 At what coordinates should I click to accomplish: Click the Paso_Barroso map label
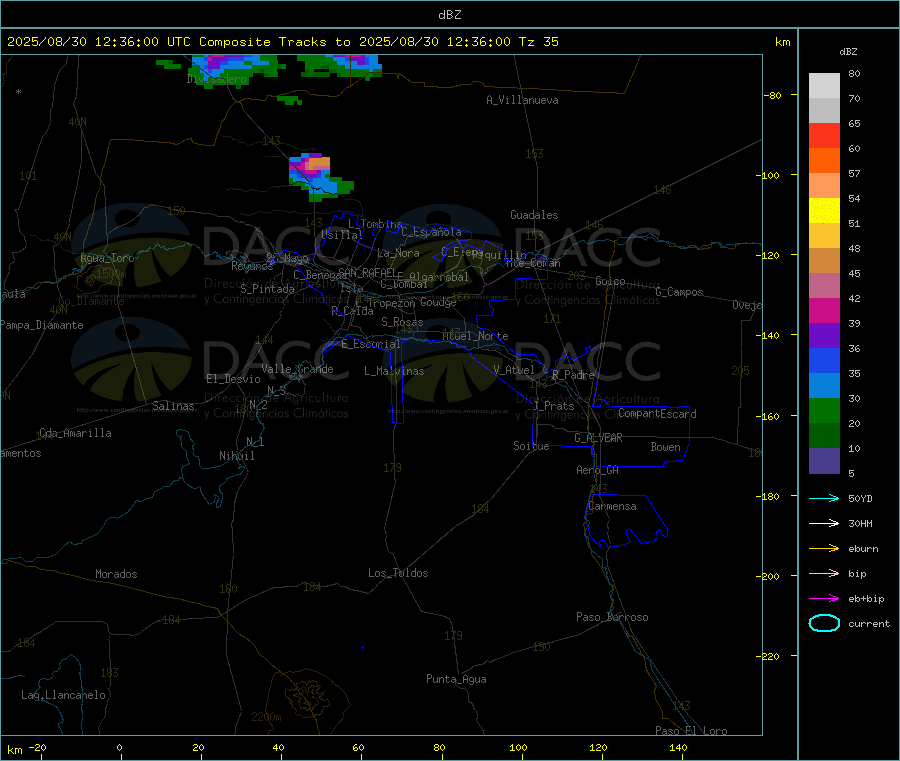pyautogui.click(x=612, y=617)
